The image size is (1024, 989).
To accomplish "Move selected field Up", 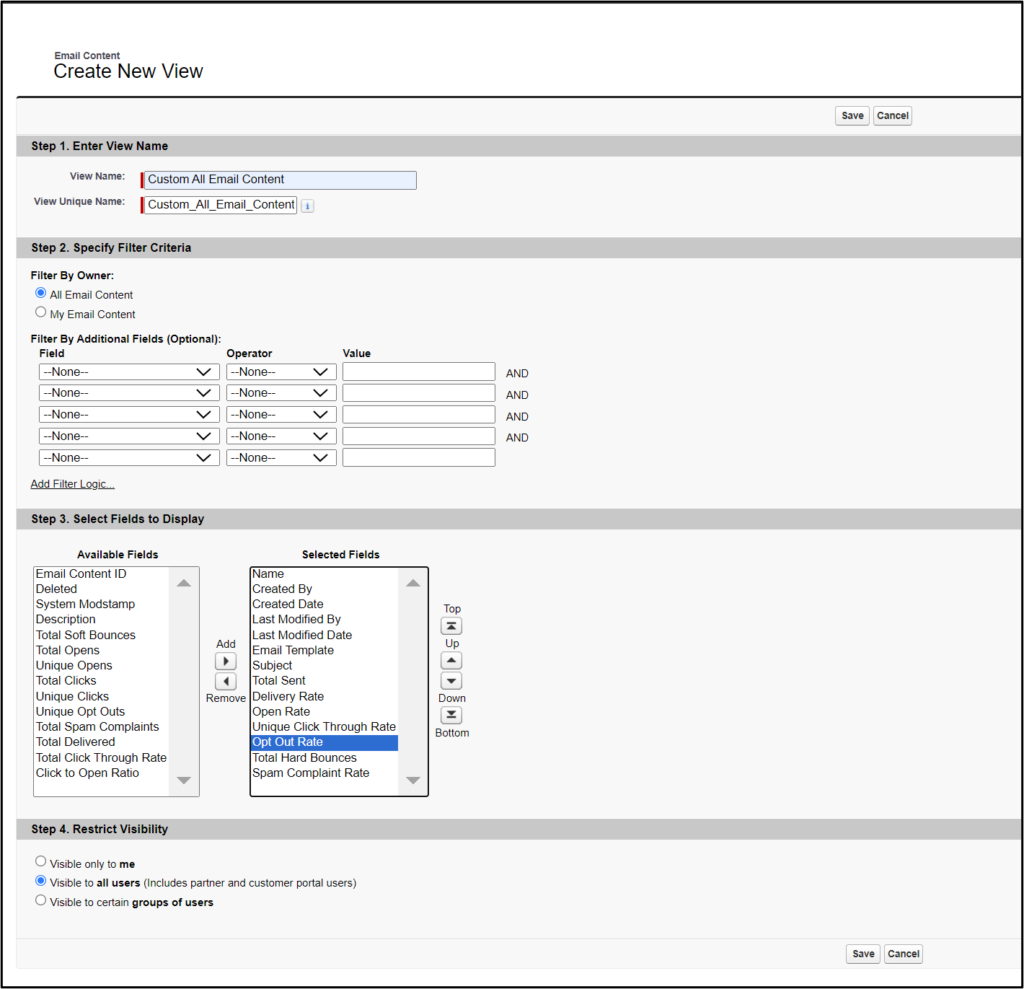I will click(x=451, y=660).
